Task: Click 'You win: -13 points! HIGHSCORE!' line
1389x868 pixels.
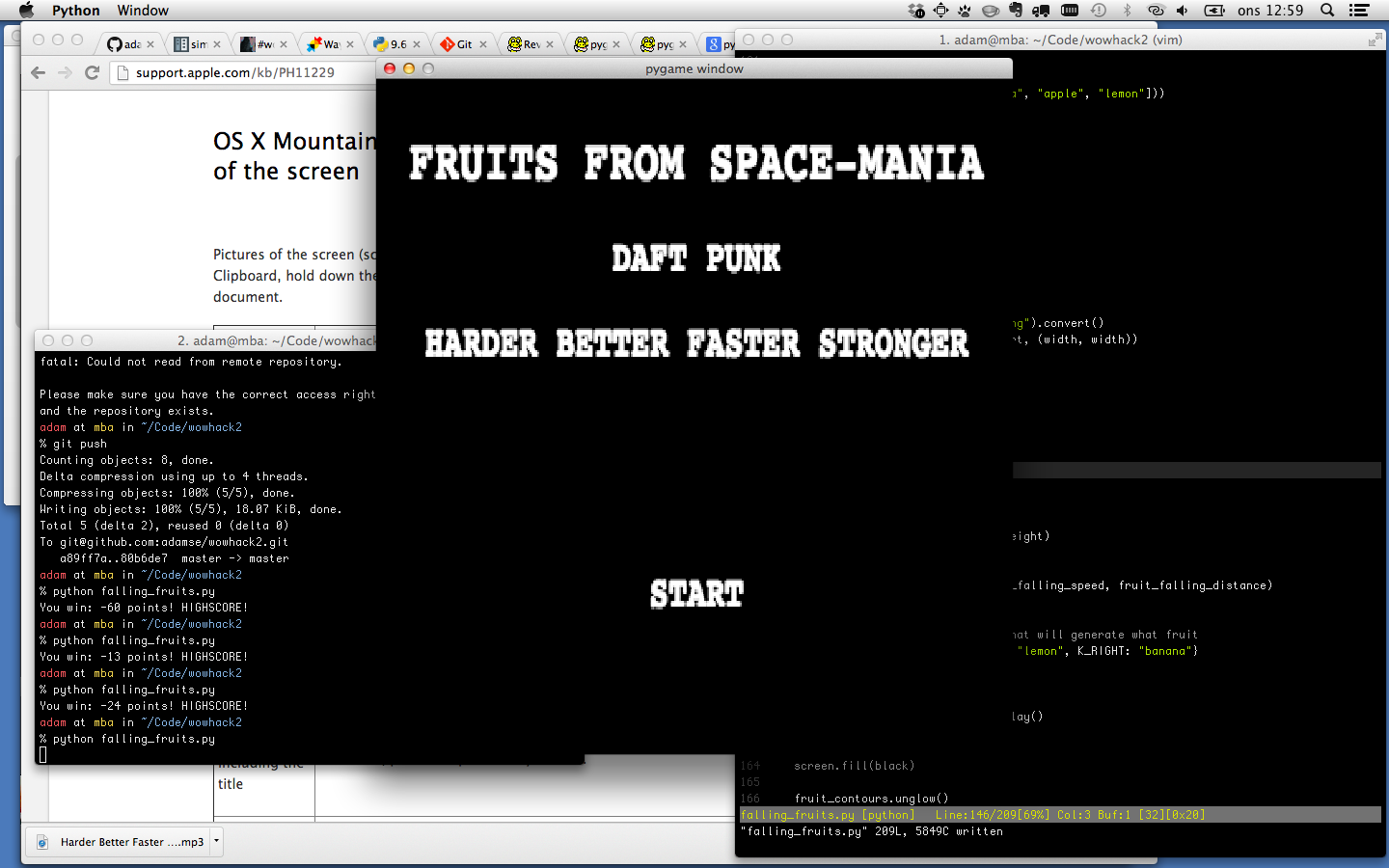Action: 144,657
